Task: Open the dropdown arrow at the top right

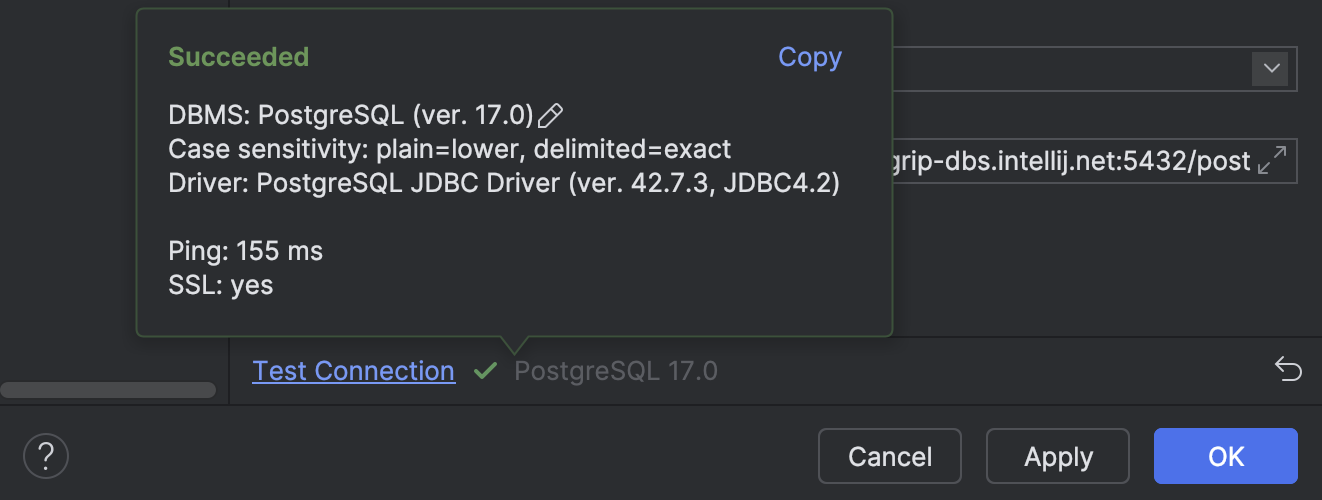Action: [x=1271, y=69]
